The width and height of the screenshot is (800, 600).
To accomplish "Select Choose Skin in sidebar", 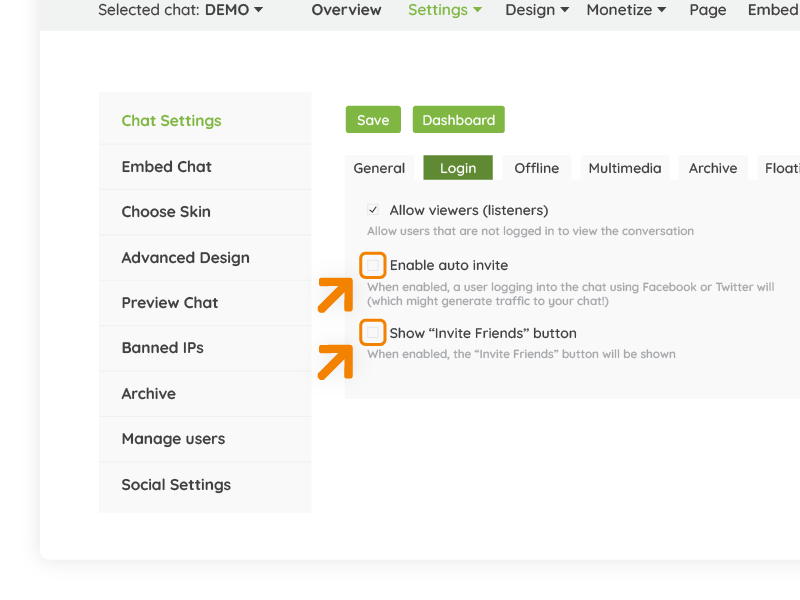I will tap(205, 212).
